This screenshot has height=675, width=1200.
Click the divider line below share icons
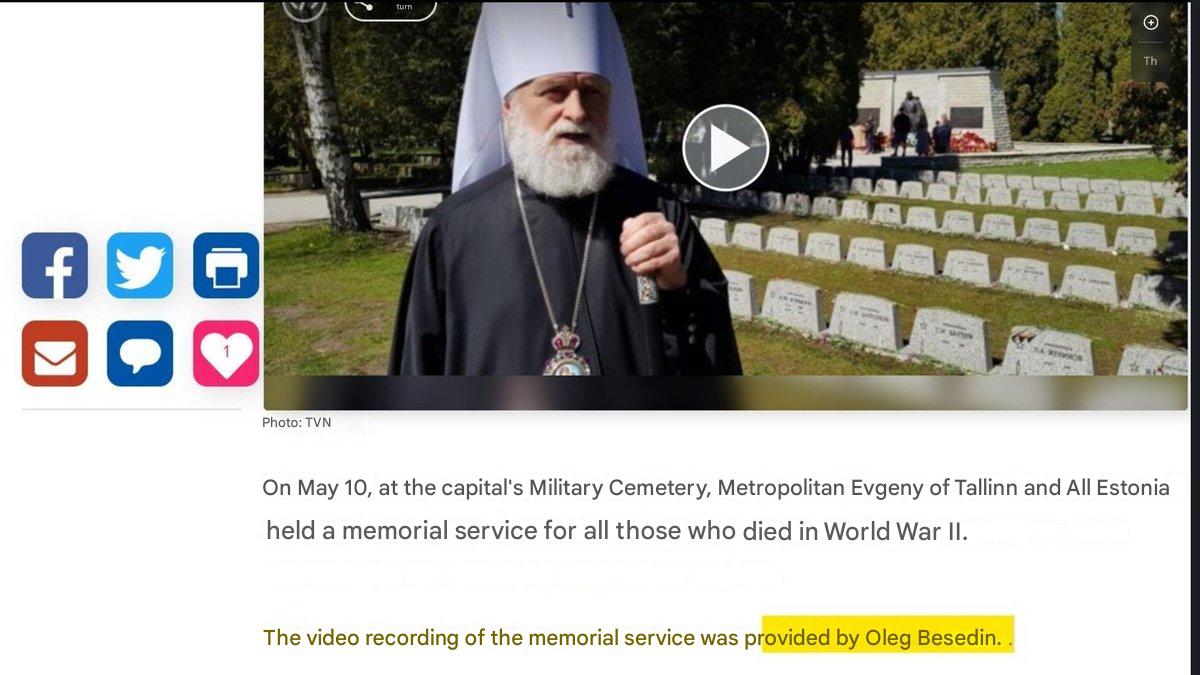click(x=132, y=409)
